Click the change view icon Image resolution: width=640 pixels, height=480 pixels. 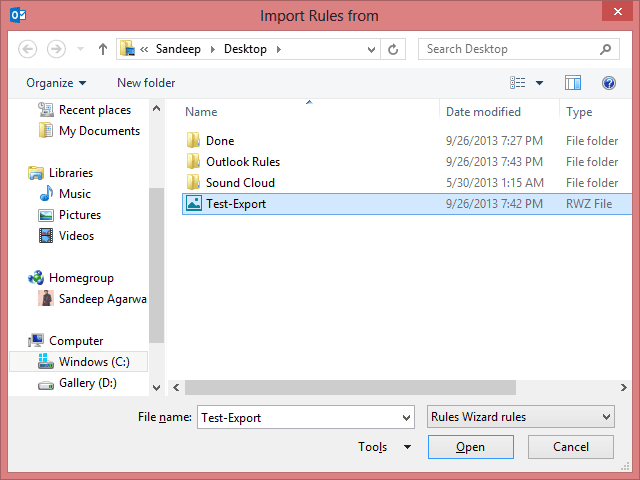[x=518, y=83]
